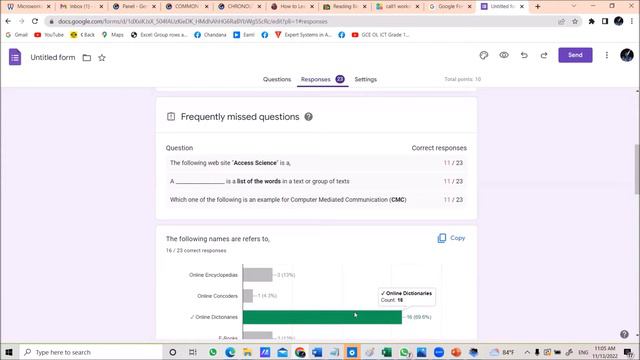Click the Untitled form title
This screenshot has width=640, height=360.
[53, 58]
